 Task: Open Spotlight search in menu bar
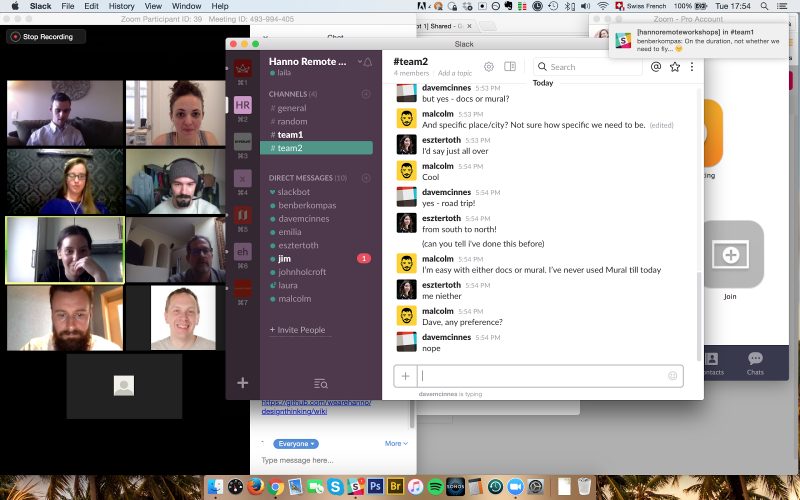tap(764, 6)
